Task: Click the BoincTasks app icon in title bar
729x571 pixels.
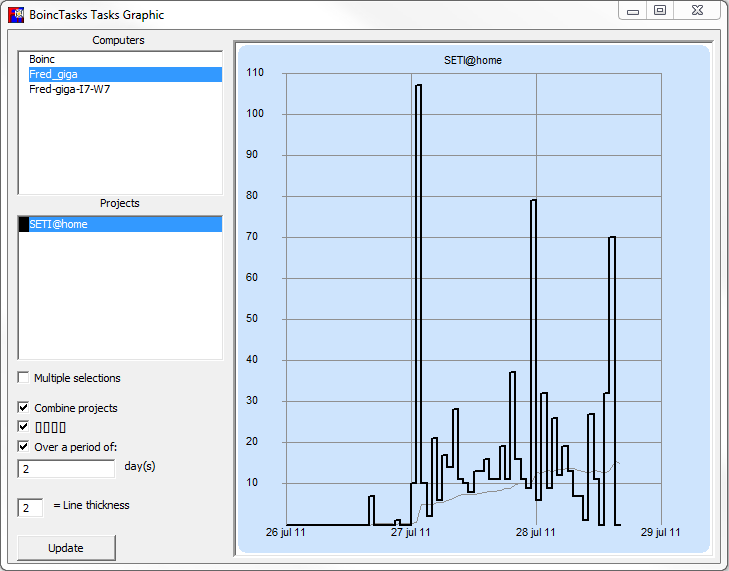Action: coord(16,15)
